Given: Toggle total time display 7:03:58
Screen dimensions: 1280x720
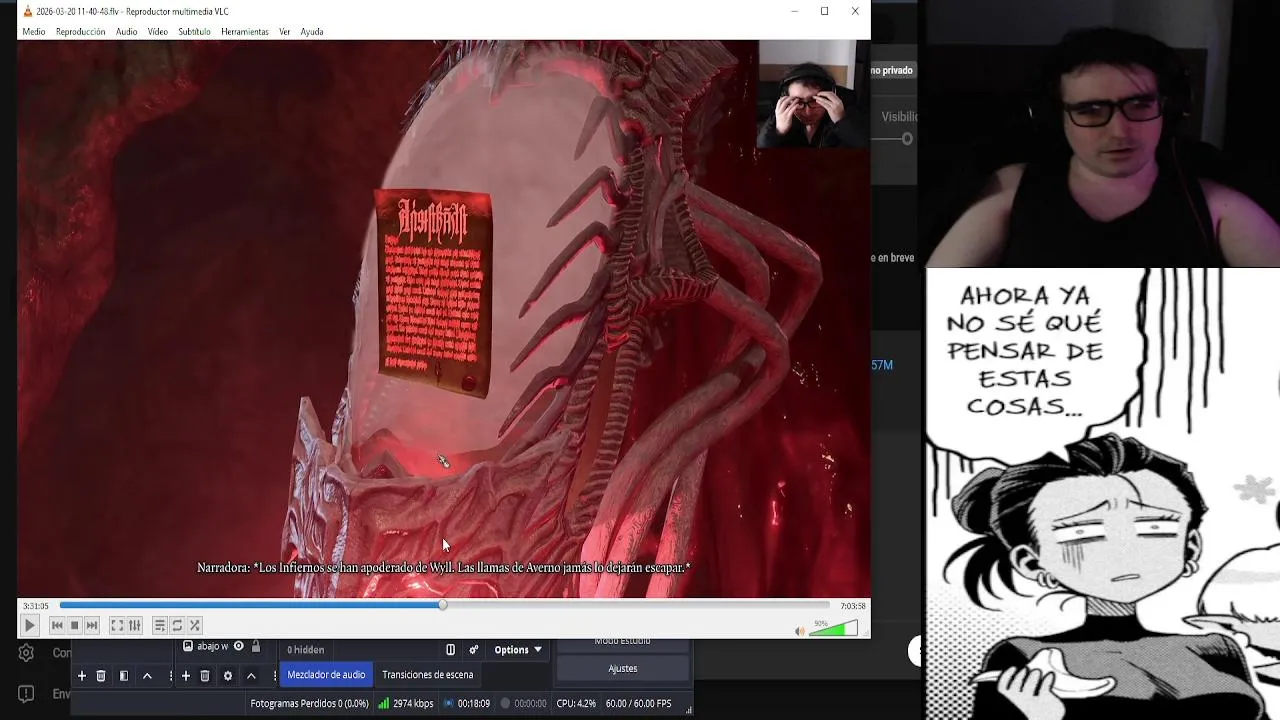Looking at the screenshot, I should (852, 606).
